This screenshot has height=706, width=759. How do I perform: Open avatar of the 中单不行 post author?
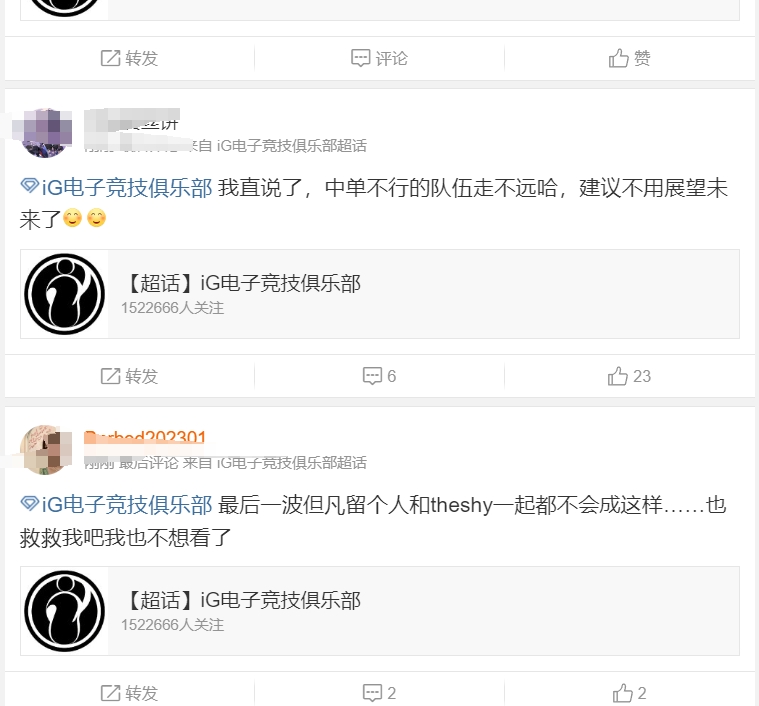[46, 133]
